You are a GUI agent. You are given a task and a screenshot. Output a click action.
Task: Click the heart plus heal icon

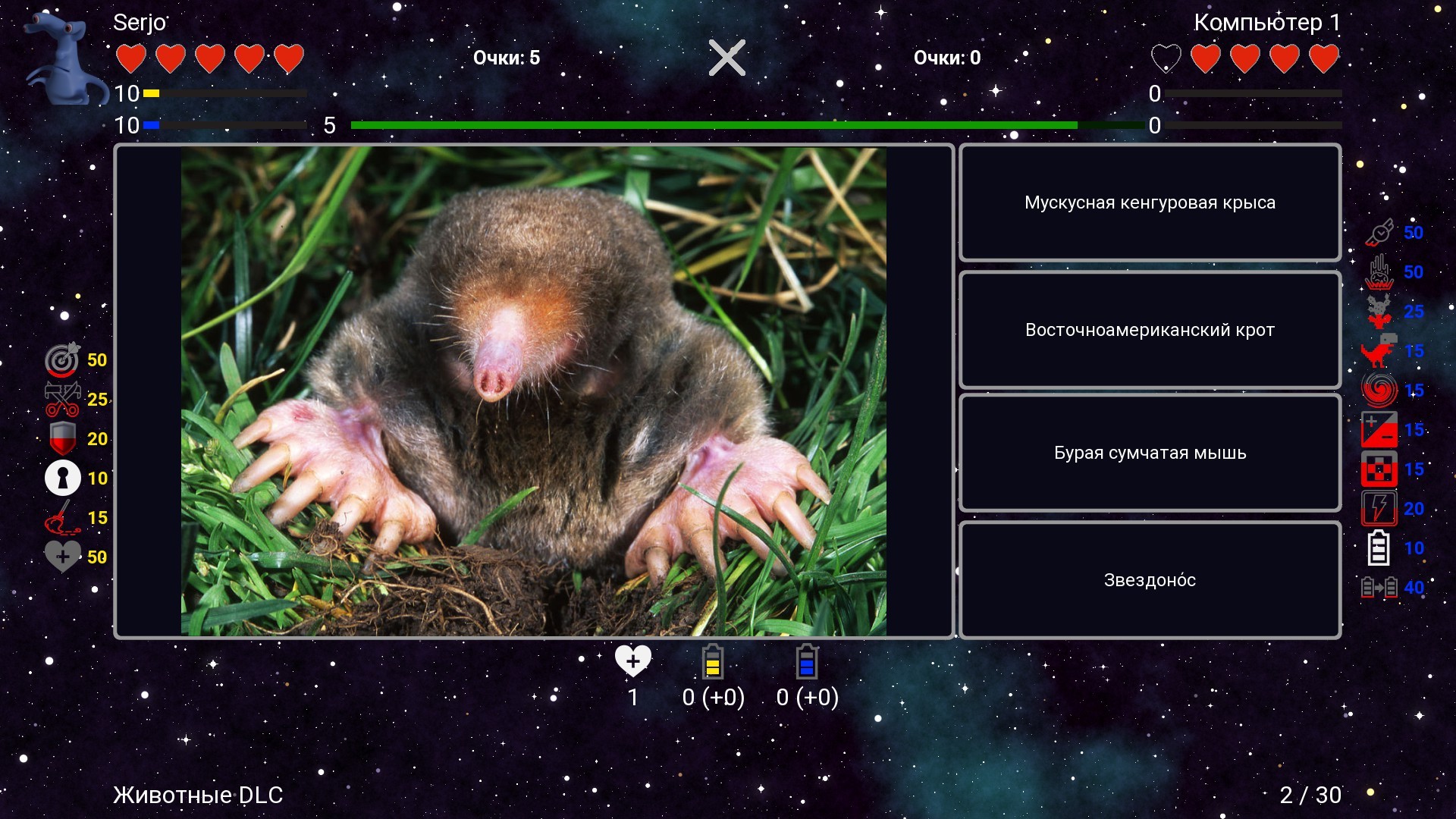coord(62,557)
